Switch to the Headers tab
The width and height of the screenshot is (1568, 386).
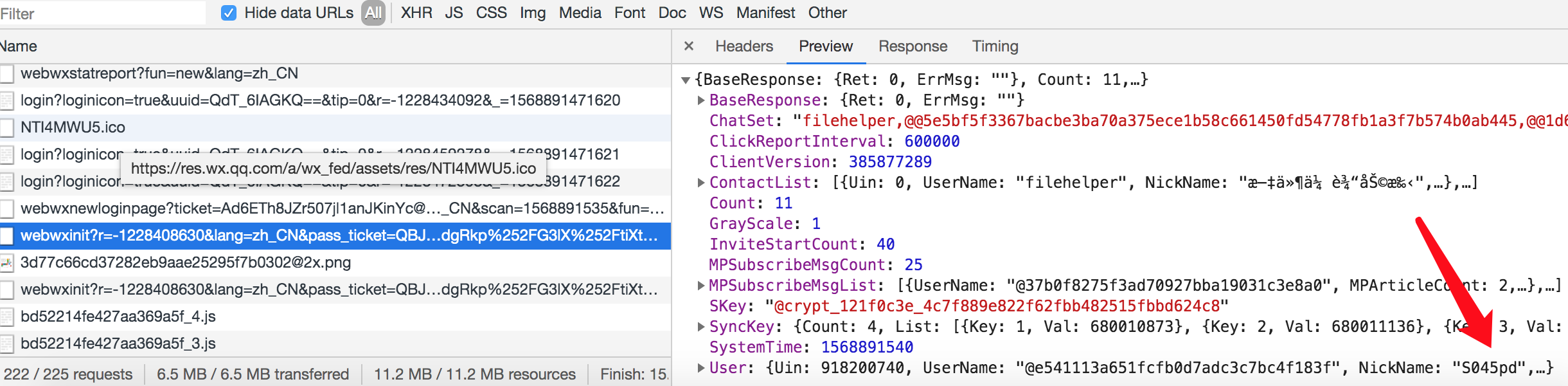point(744,46)
